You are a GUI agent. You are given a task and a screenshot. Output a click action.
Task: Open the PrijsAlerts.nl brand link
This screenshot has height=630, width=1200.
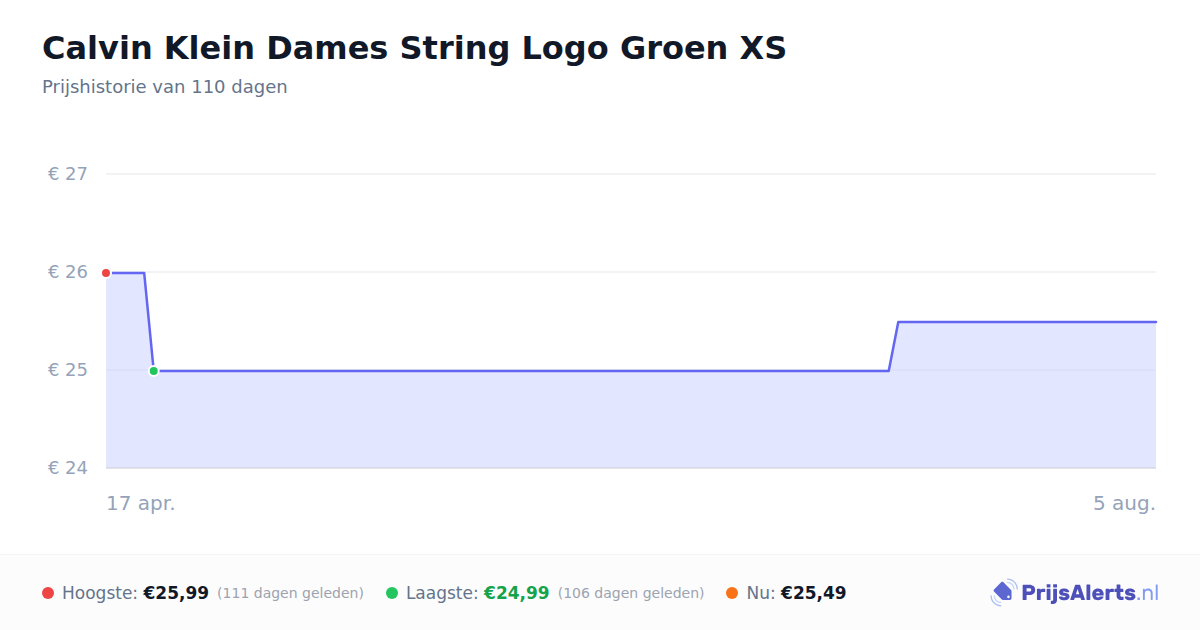(1075, 593)
